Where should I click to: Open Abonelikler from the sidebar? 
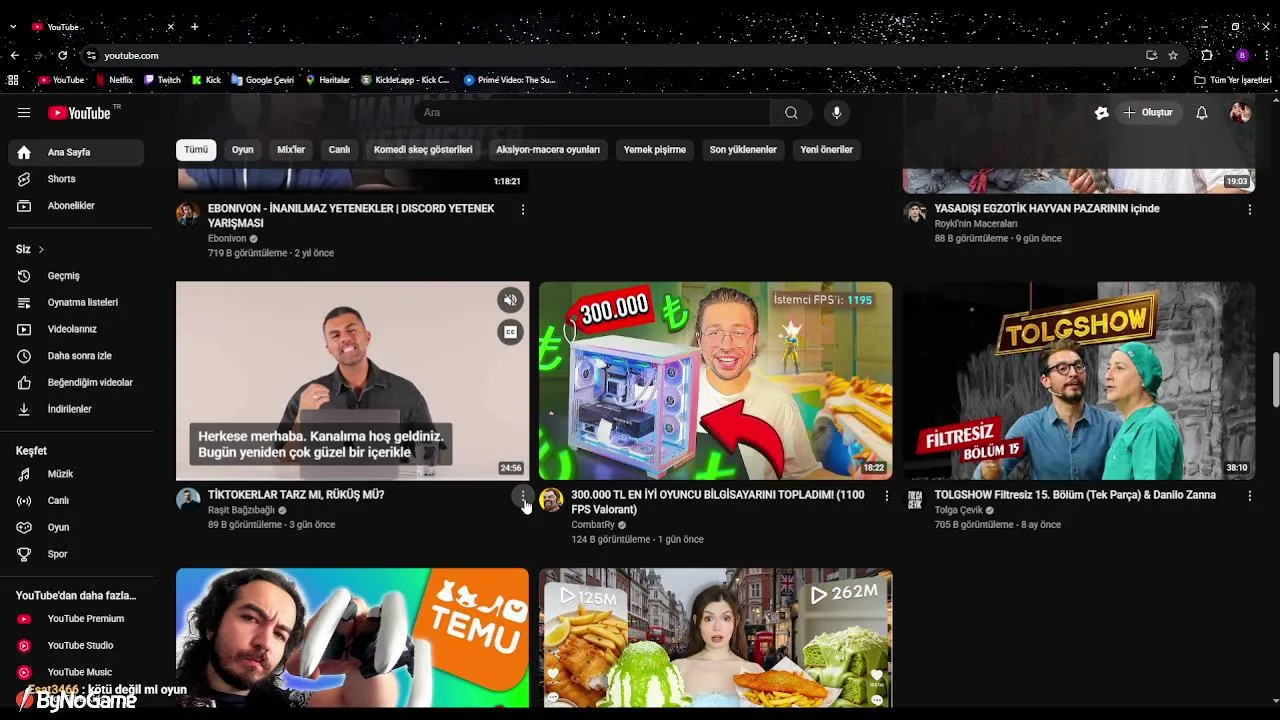coord(76,206)
